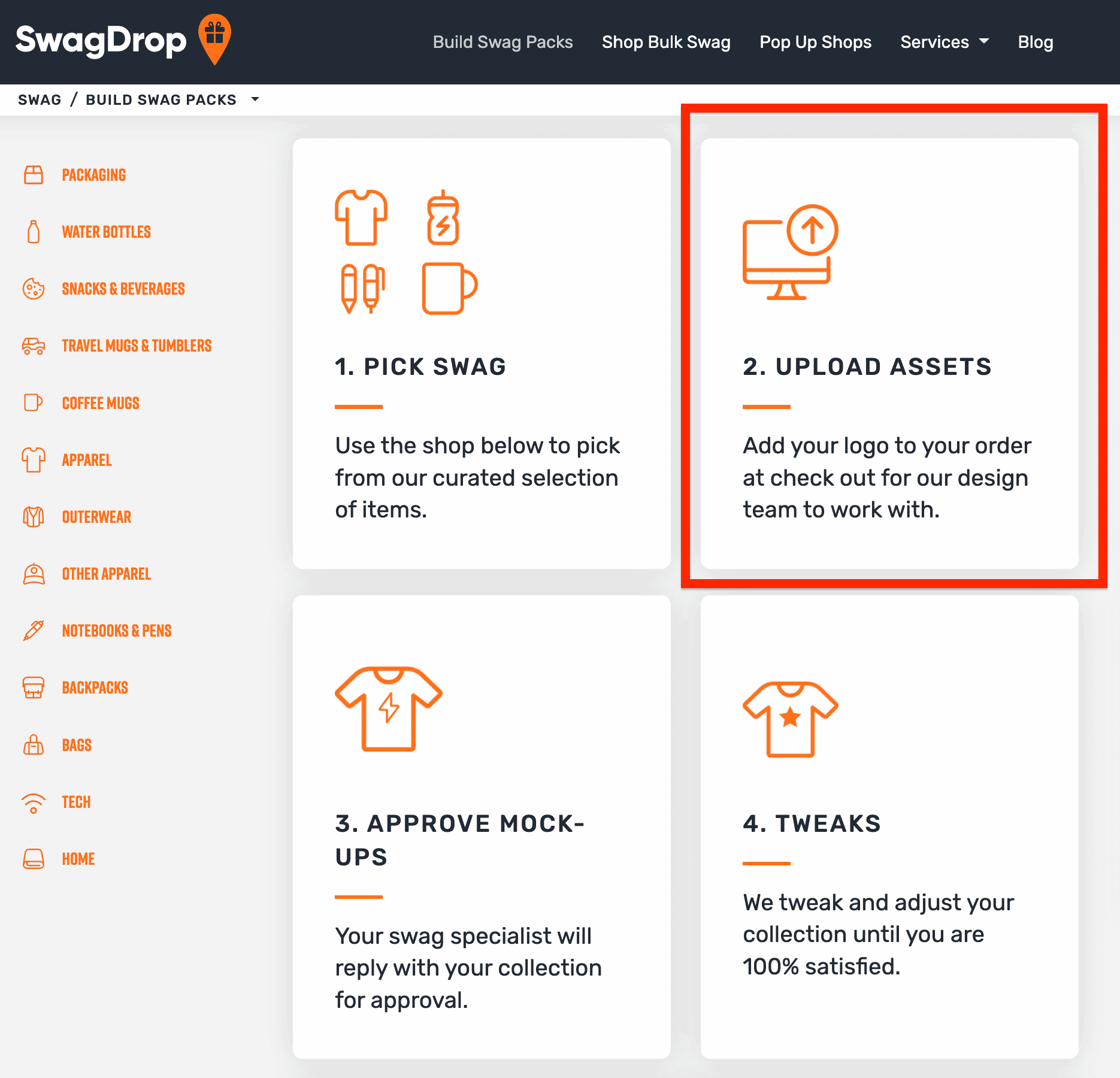Click the Home category icon
Image resolution: width=1120 pixels, height=1078 pixels.
click(34, 858)
